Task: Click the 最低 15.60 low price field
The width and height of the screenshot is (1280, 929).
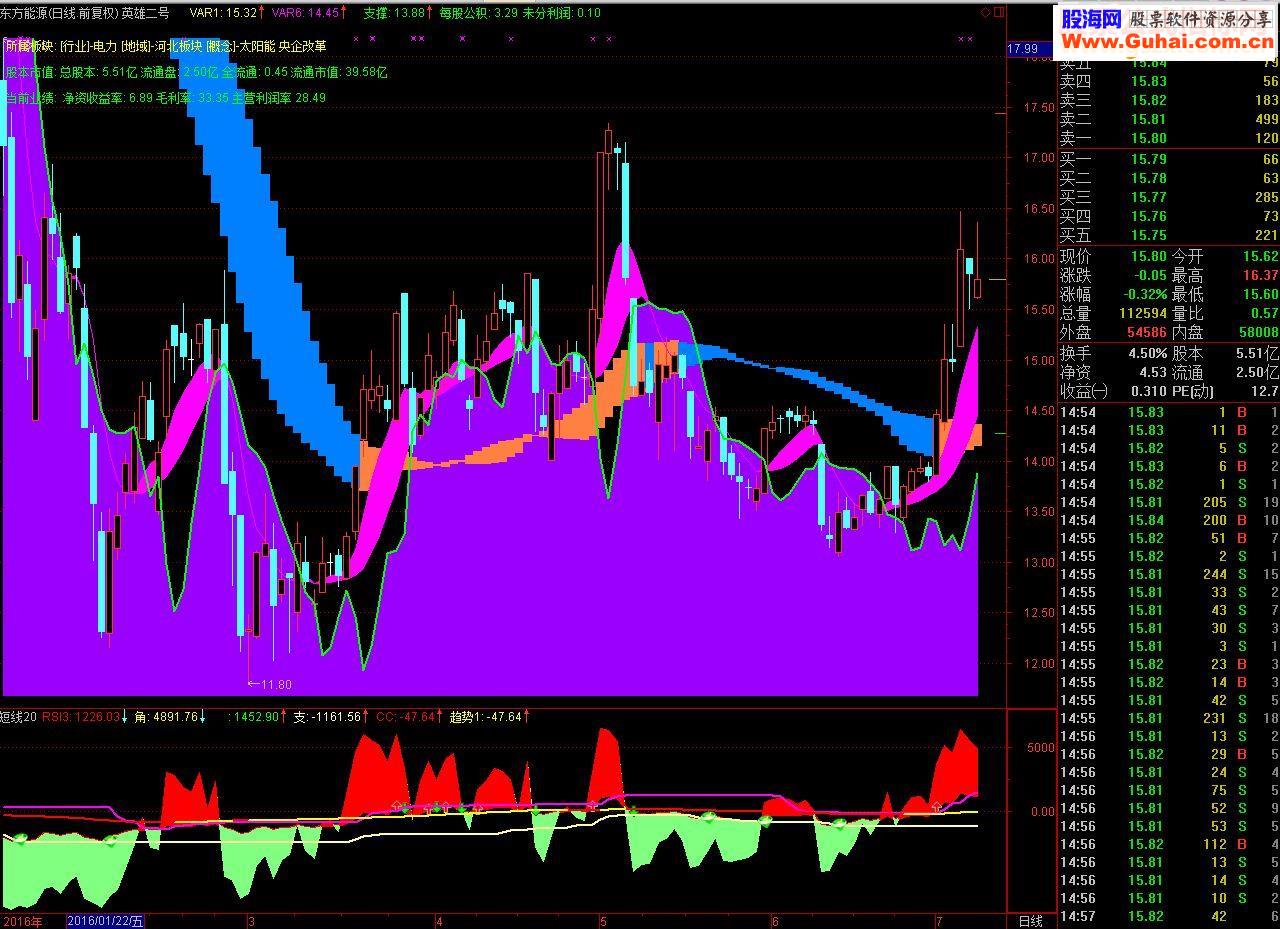Action: 1225,294
